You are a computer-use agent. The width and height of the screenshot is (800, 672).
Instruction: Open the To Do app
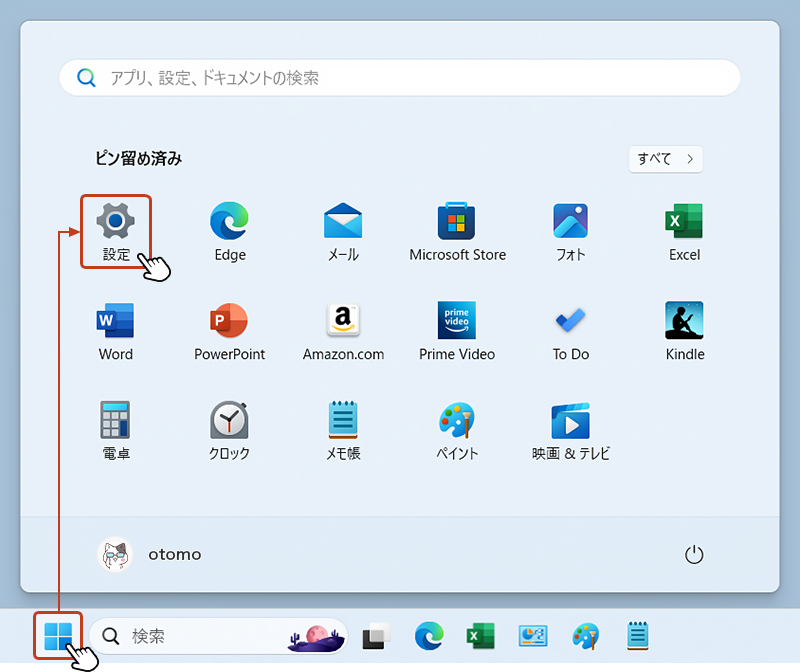[570, 332]
